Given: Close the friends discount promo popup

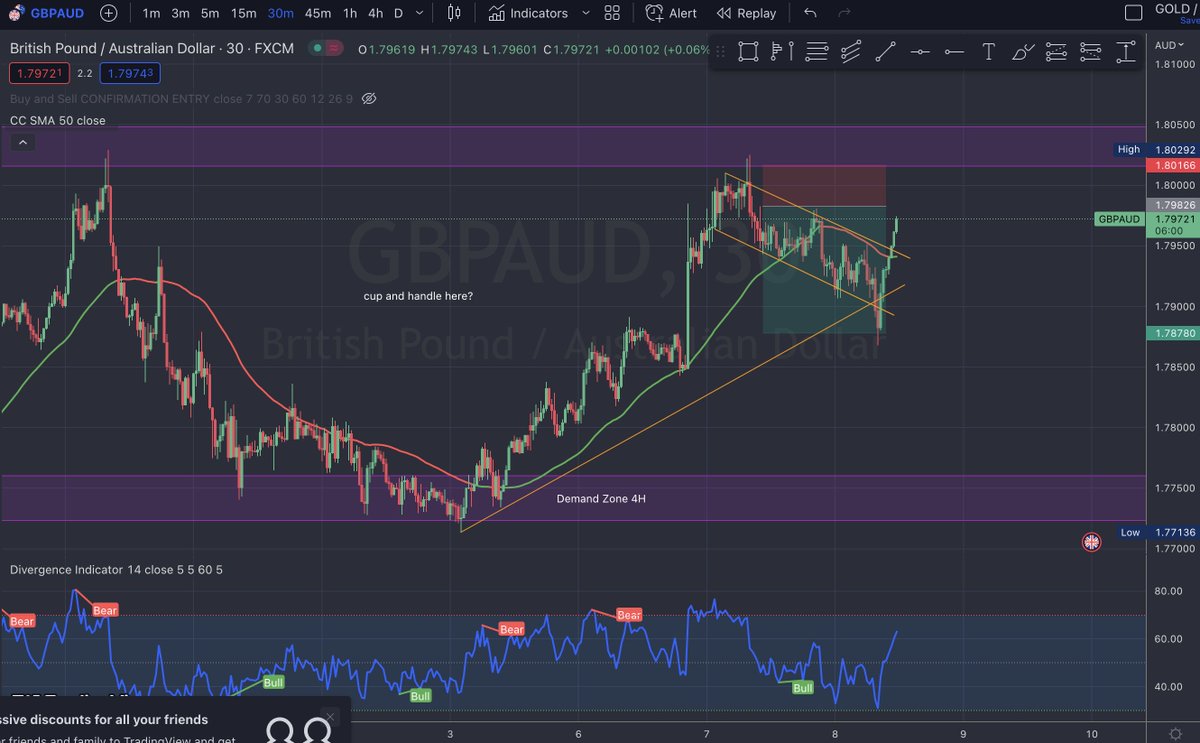Looking at the screenshot, I should click(330, 717).
